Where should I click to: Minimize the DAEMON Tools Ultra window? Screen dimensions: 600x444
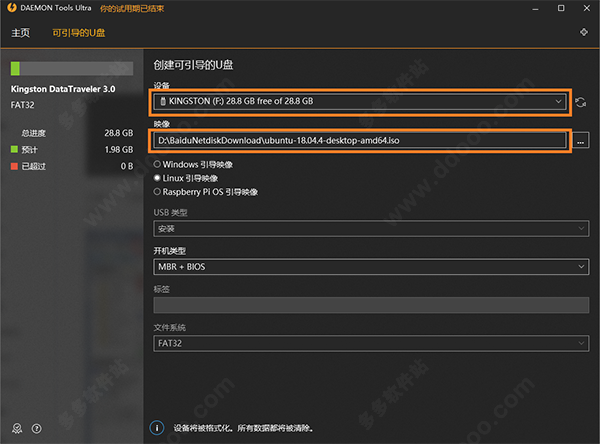point(535,8)
